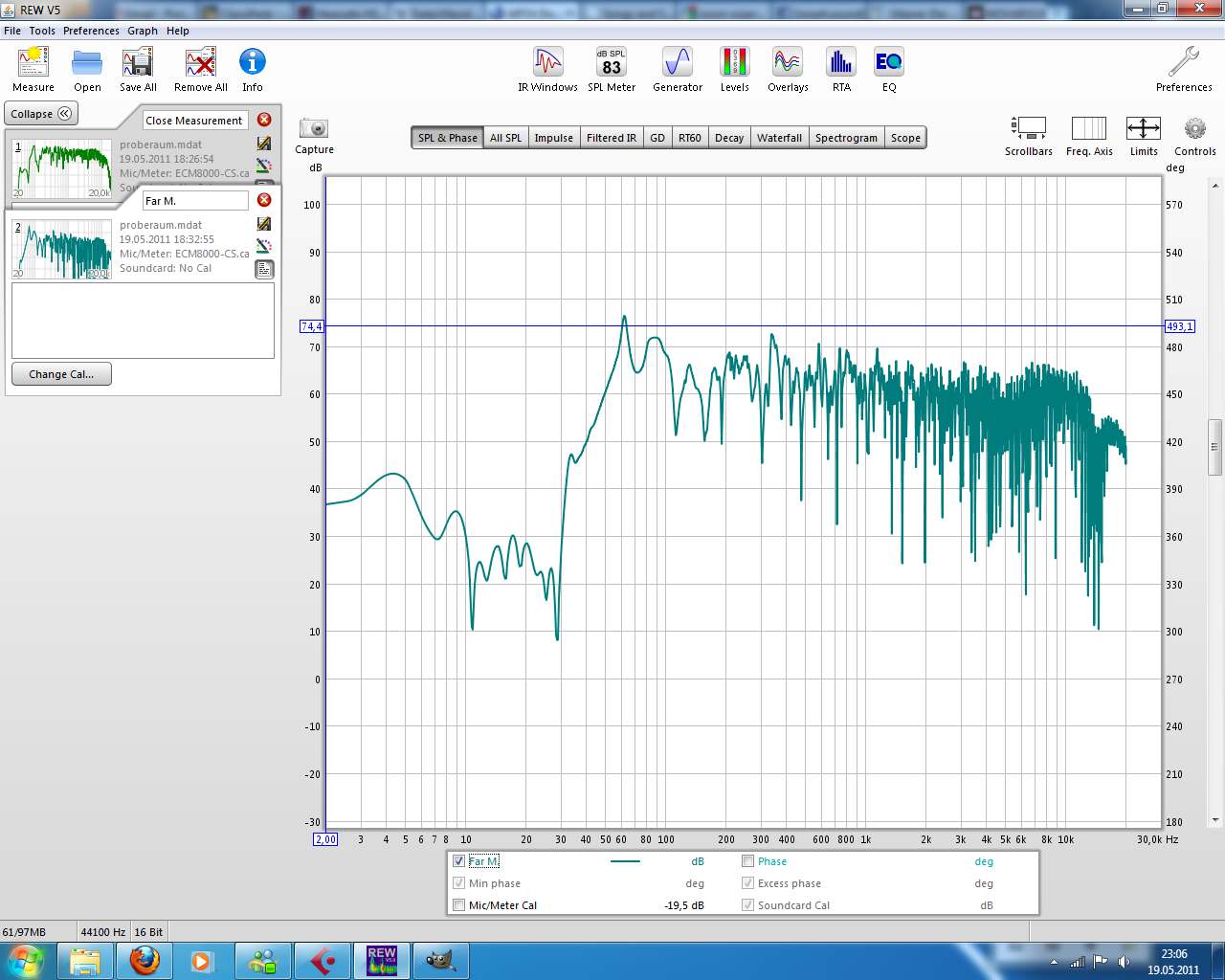Viewport: 1225px width, 980px height.
Task: Uncheck the Far M. trace checkbox
Action: coord(459,861)
